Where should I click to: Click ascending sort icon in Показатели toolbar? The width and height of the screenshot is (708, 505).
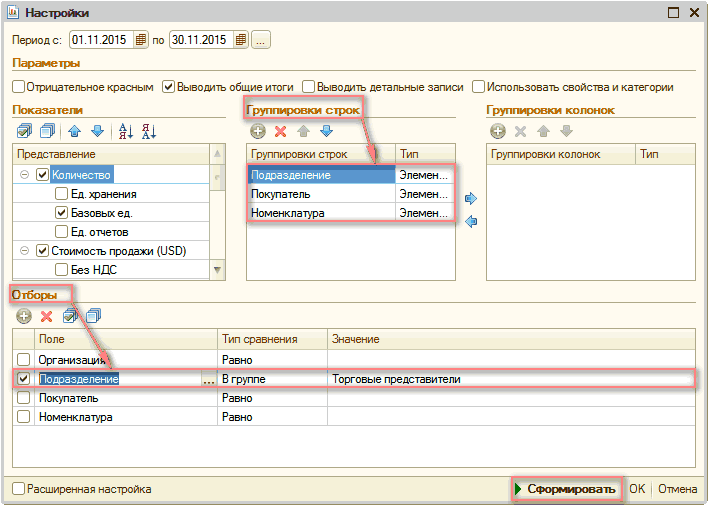[x=125, y=131]
